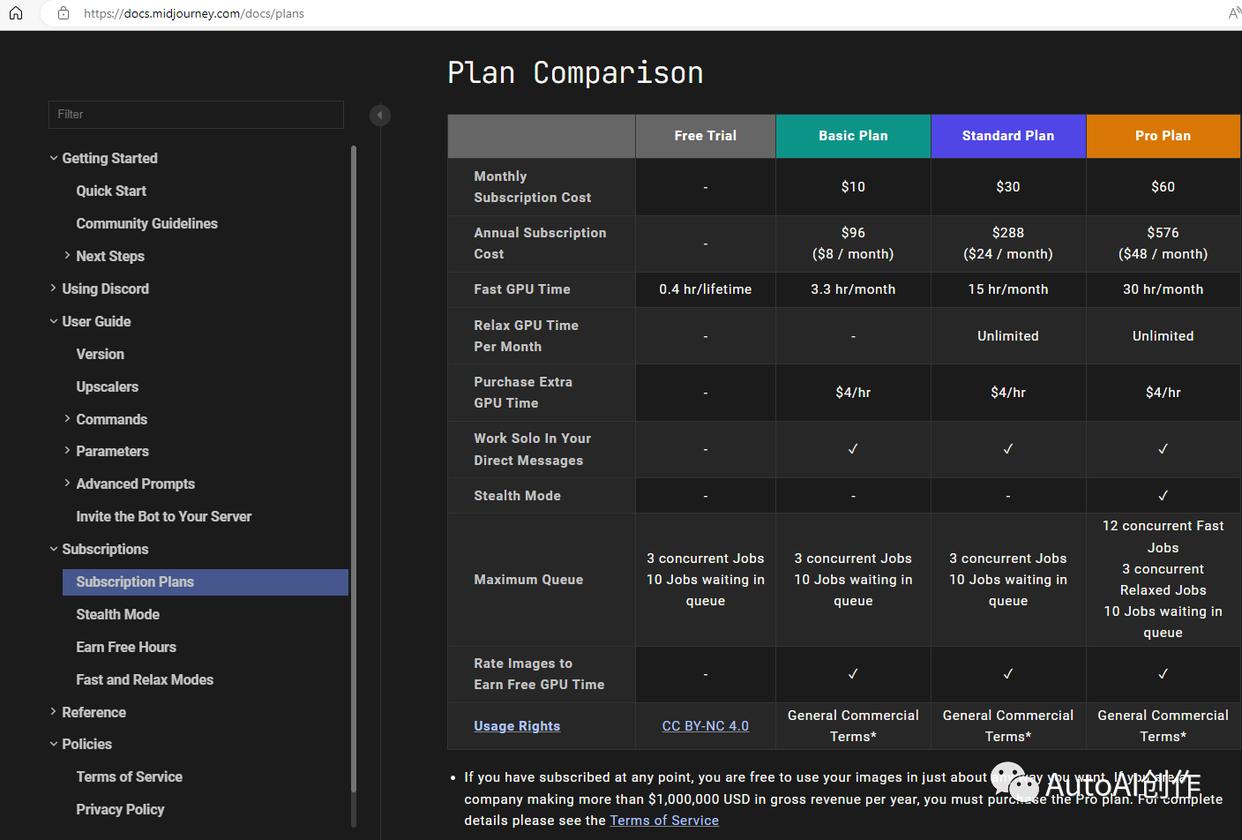Click Basic Plan $4/hr extra GPU cell
The width and height of the screenshot is (1242, 840).
[x=853, y=393]
